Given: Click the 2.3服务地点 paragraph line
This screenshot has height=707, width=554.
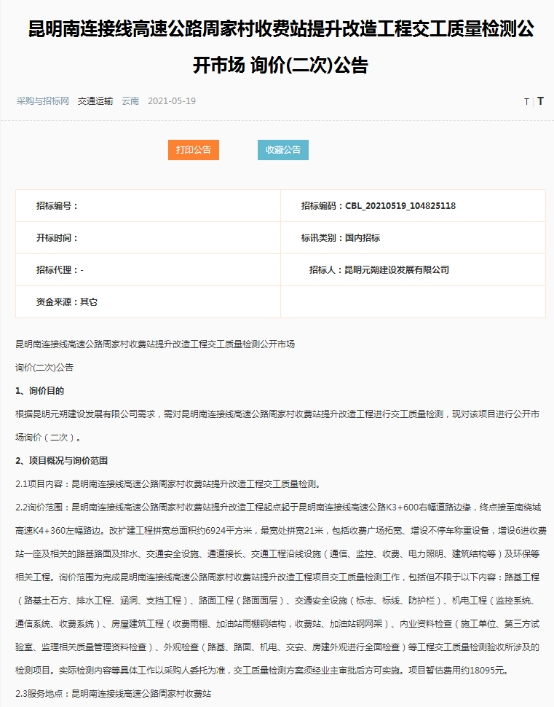Looking at the screenshot, I should tap(113, 693).
